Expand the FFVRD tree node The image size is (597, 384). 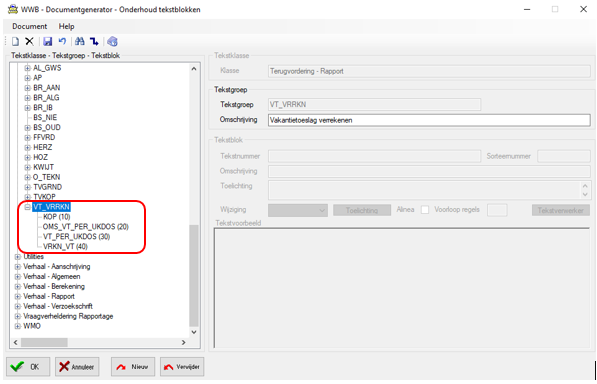click(x=27, y=137)
